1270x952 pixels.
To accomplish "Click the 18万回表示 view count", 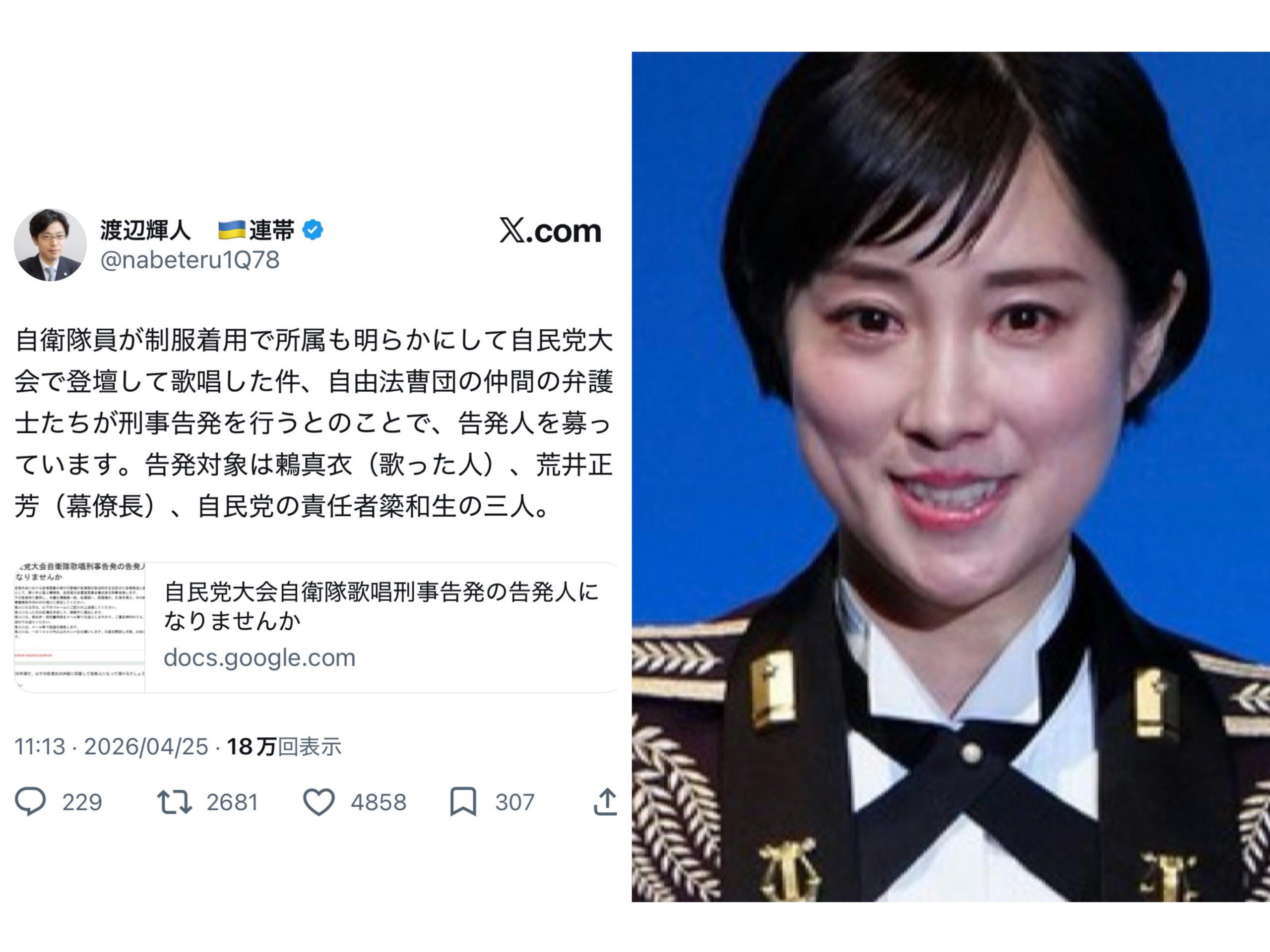I will (284, 747).
